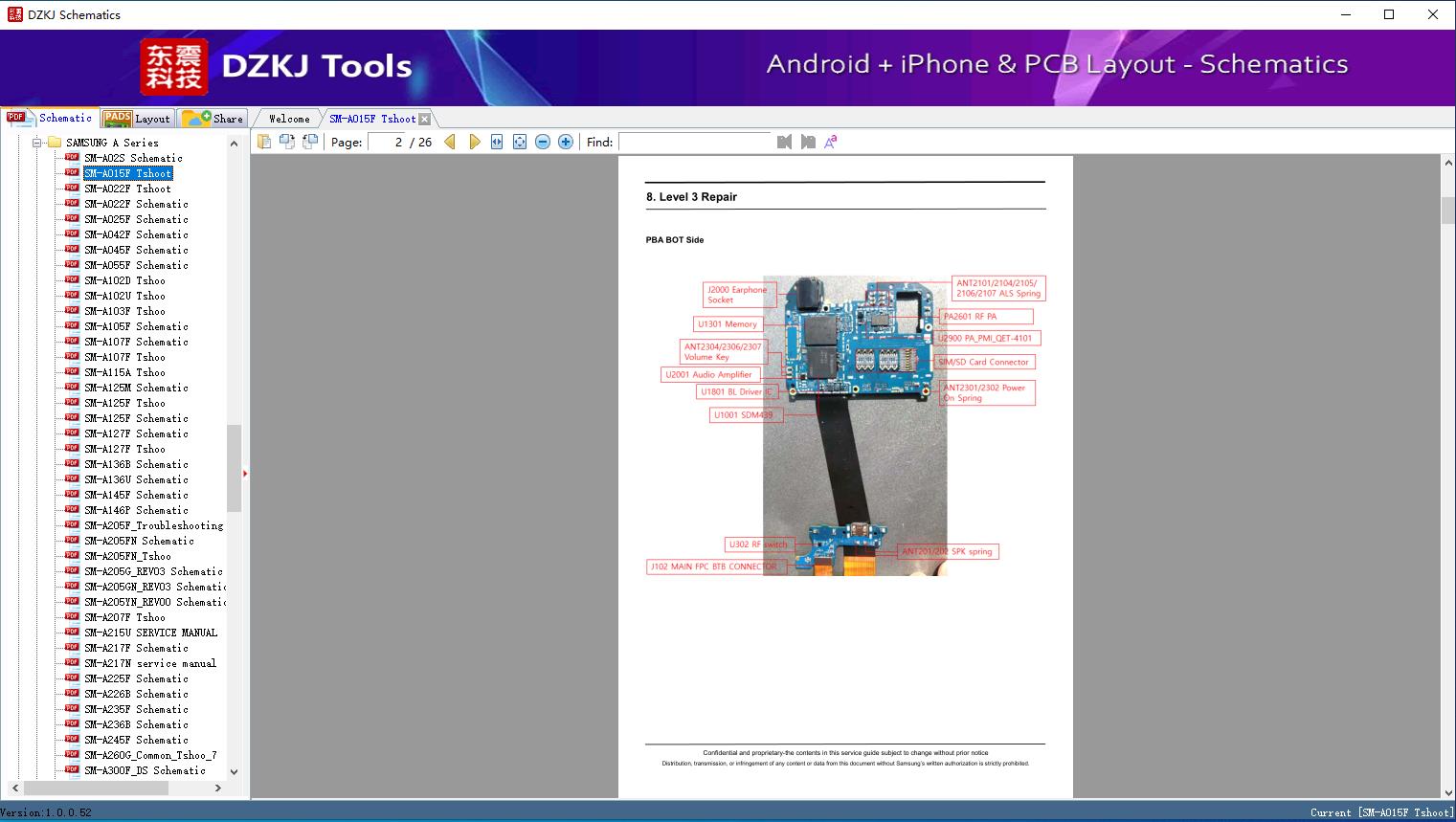The width and height of the screenshot is (1456, 822).
Task: Click tree panel vertical scrollbar thumb
Action: (234, 468)
